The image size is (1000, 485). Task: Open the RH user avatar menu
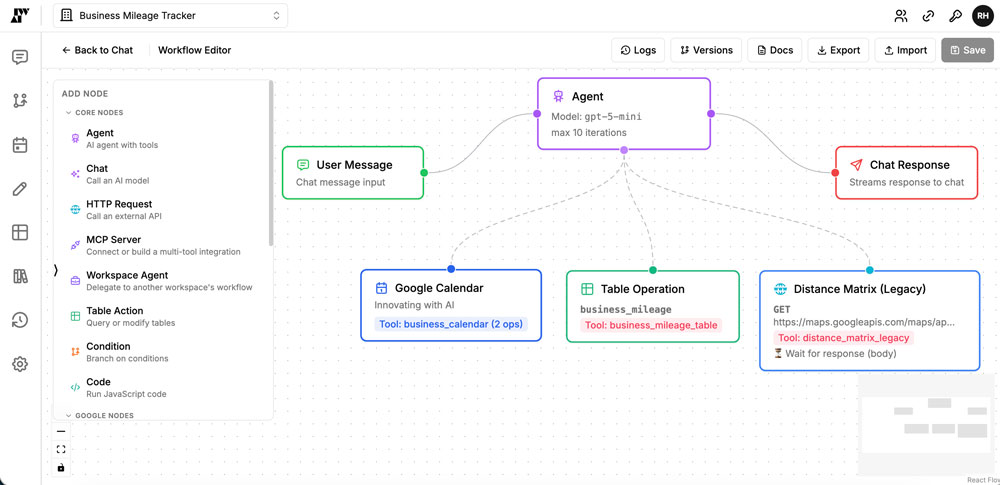[982, 16]
